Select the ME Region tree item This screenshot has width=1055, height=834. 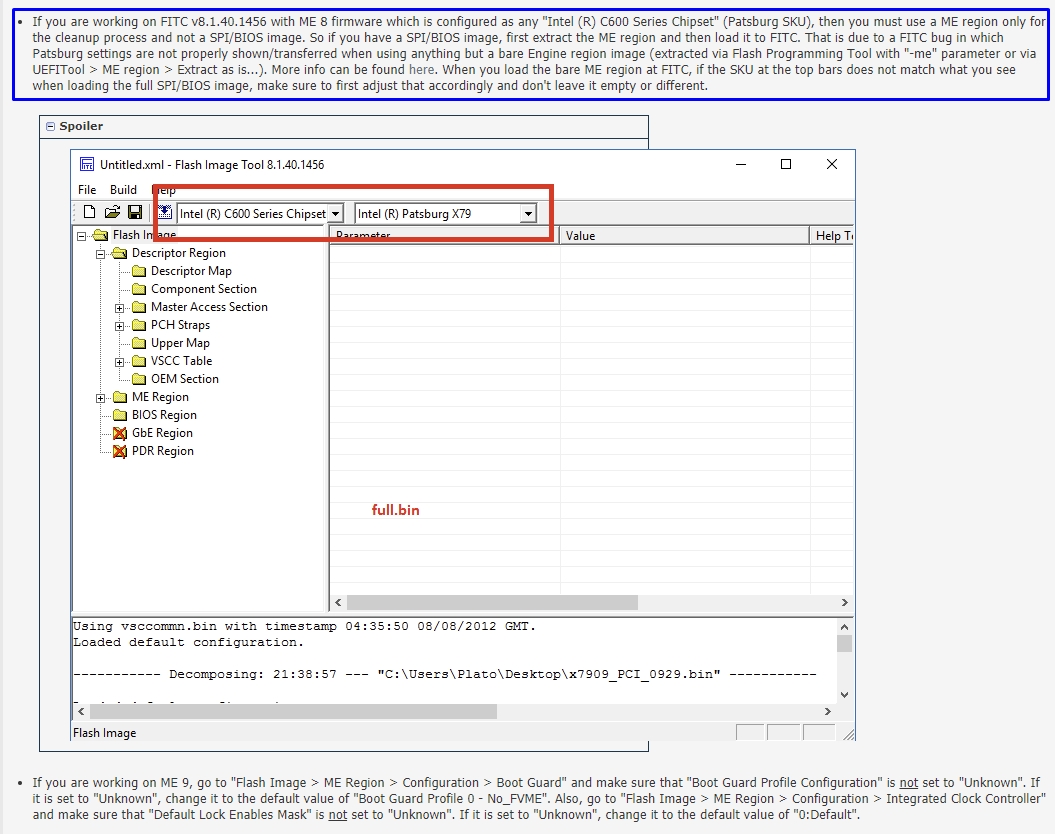[x=160, y=397]
